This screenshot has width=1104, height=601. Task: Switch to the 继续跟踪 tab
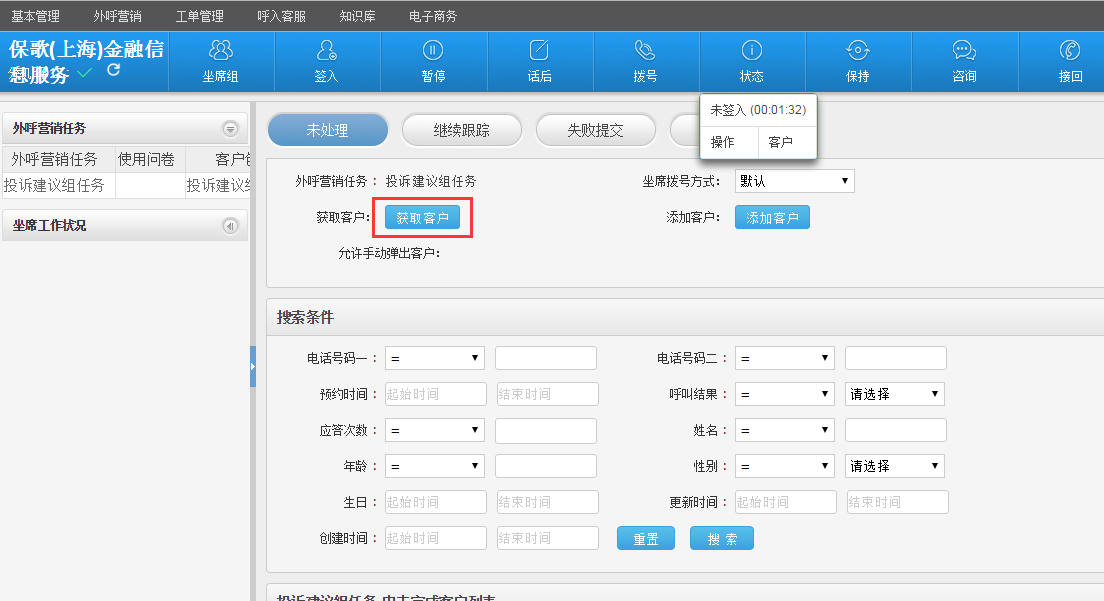point(461,130)
